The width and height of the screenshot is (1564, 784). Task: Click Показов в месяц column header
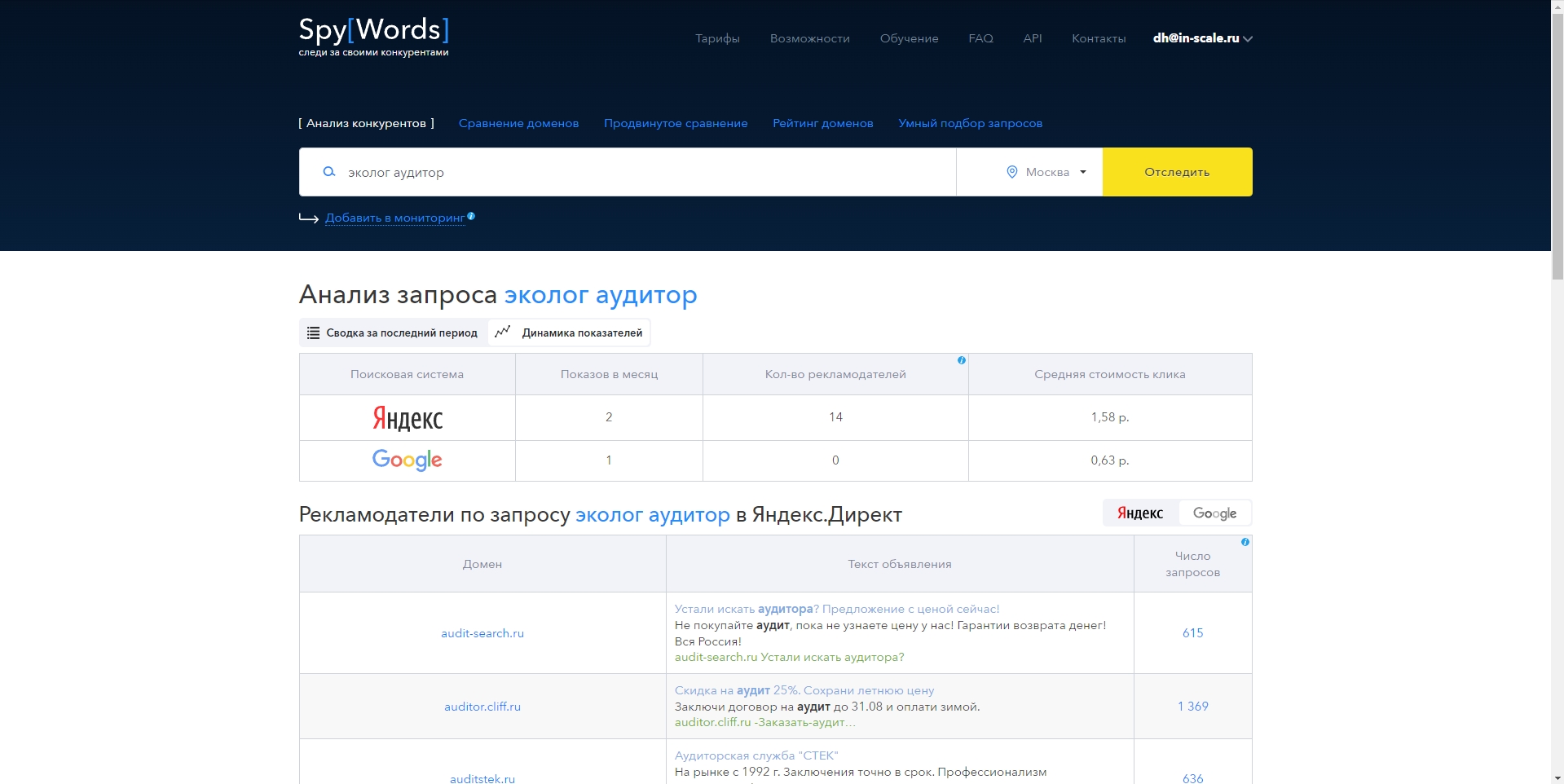coord(609,374)
